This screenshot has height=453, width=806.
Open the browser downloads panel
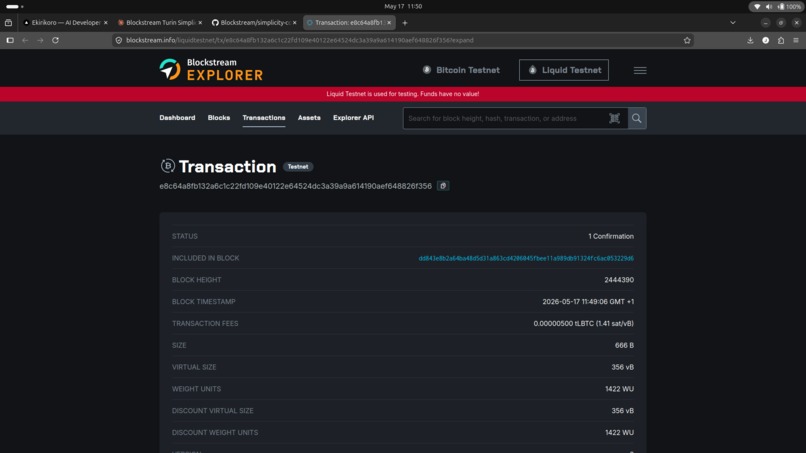tap(750, 40)
